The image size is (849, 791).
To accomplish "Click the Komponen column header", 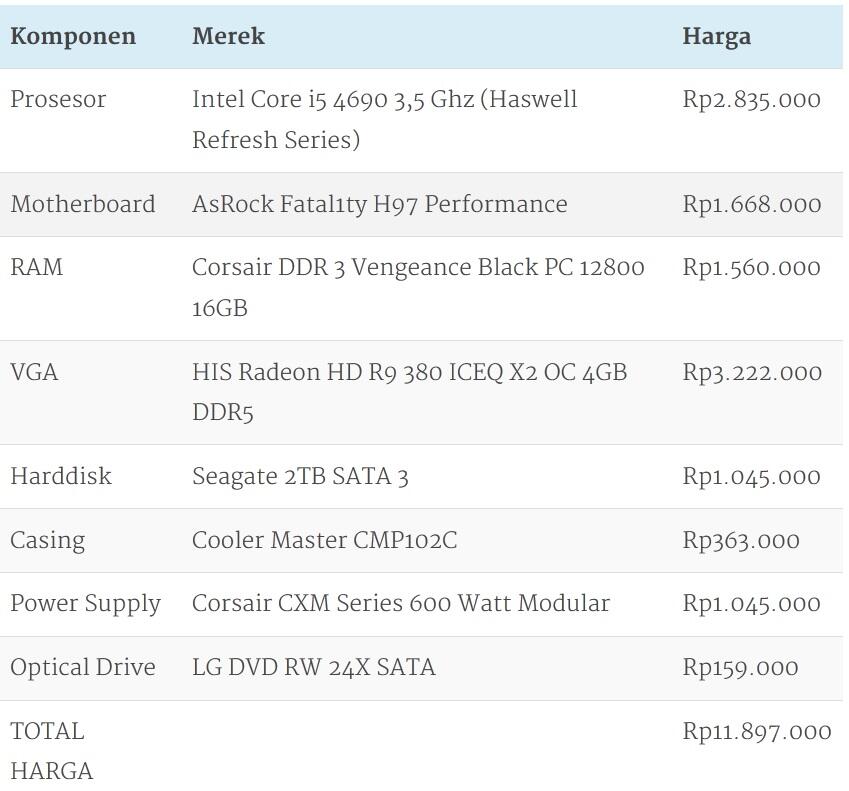I will pos(73,37).
